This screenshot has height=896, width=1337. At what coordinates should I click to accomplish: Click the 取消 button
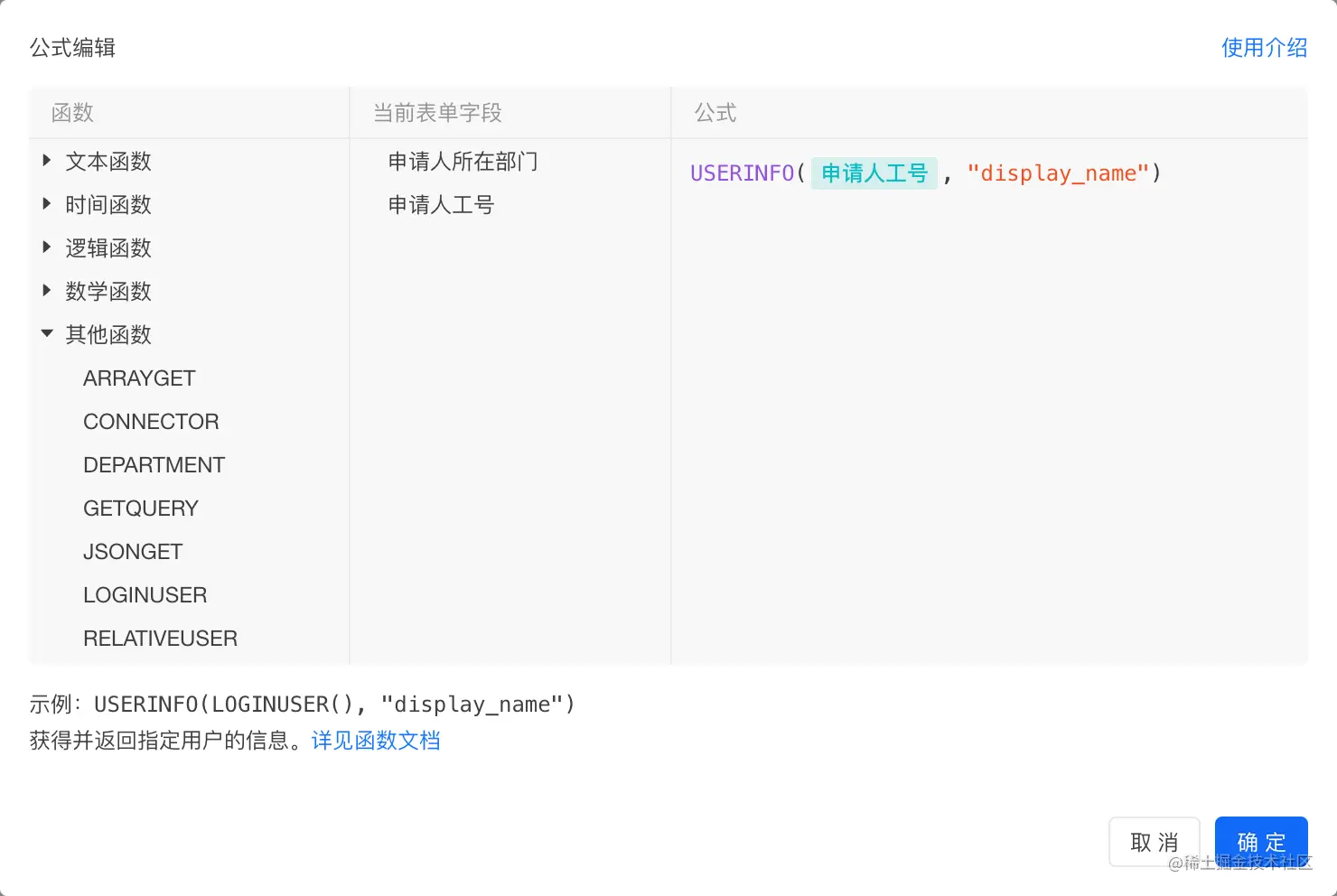pos(1155,842)
